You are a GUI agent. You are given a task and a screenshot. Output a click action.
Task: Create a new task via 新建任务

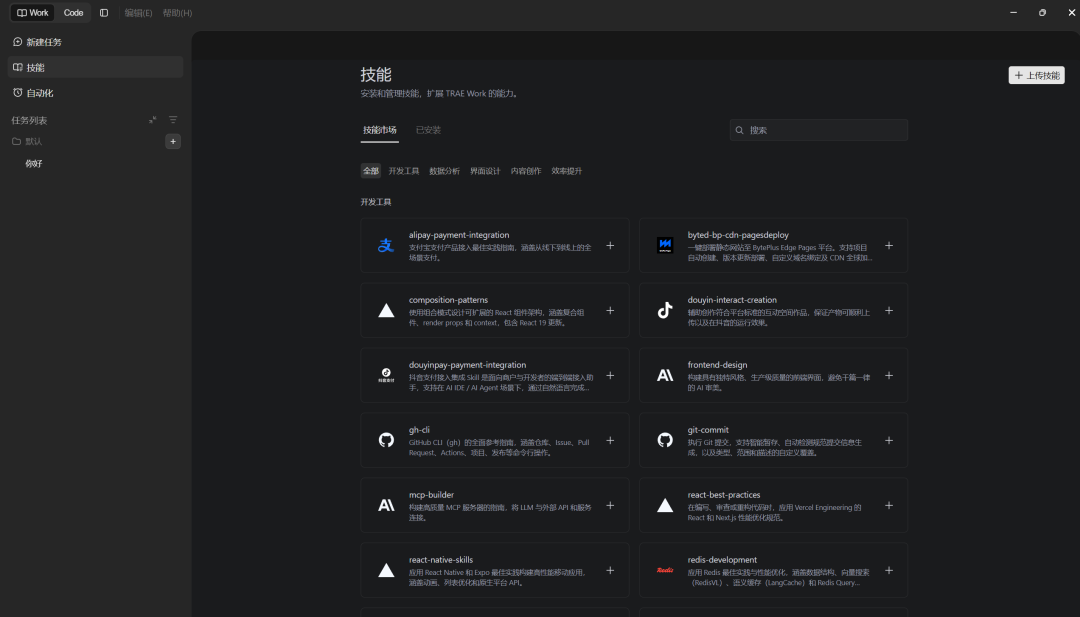pos(95,42)
